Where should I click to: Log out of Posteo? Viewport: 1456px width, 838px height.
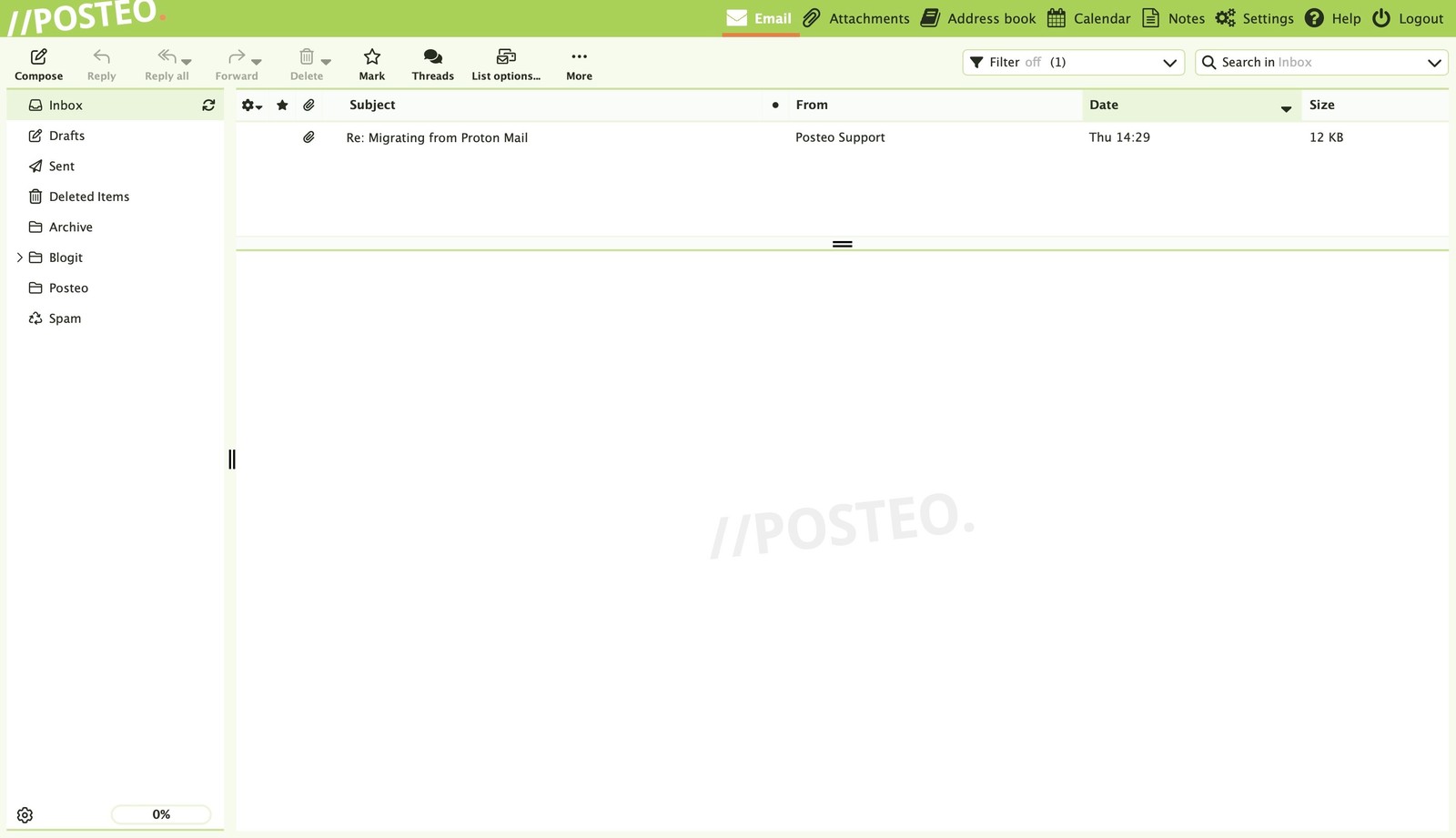[1408, 18]
